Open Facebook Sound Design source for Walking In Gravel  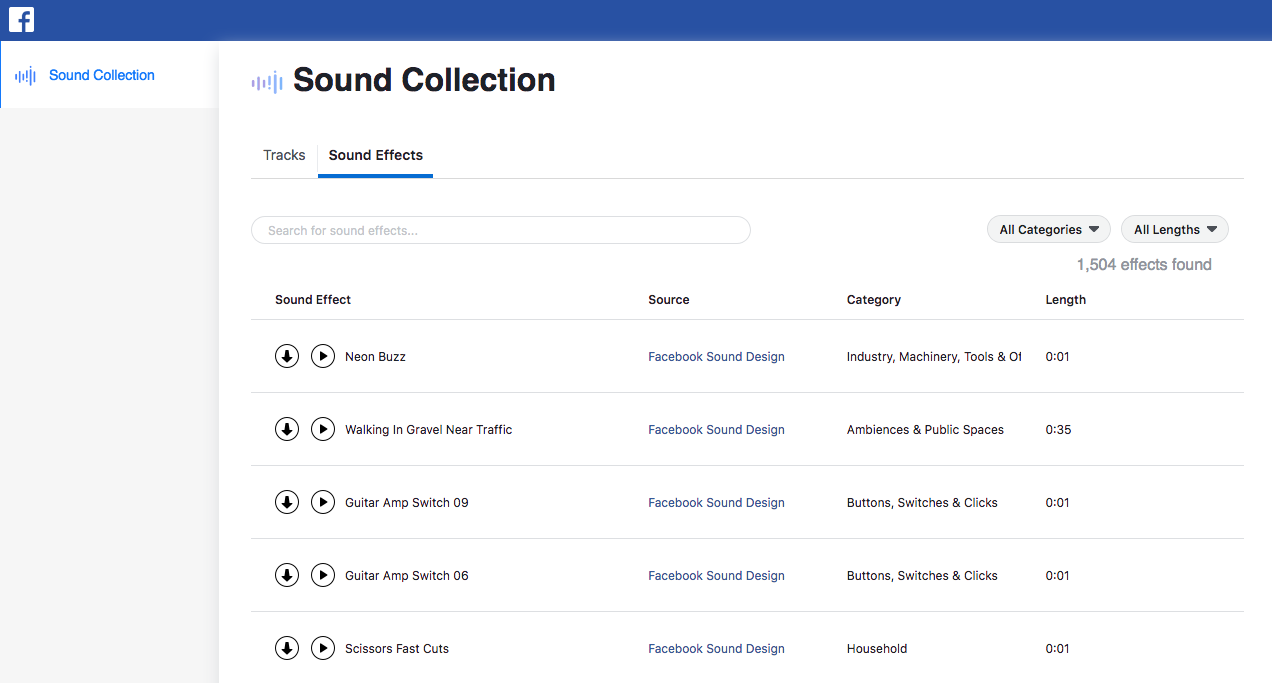pos(716,430)
